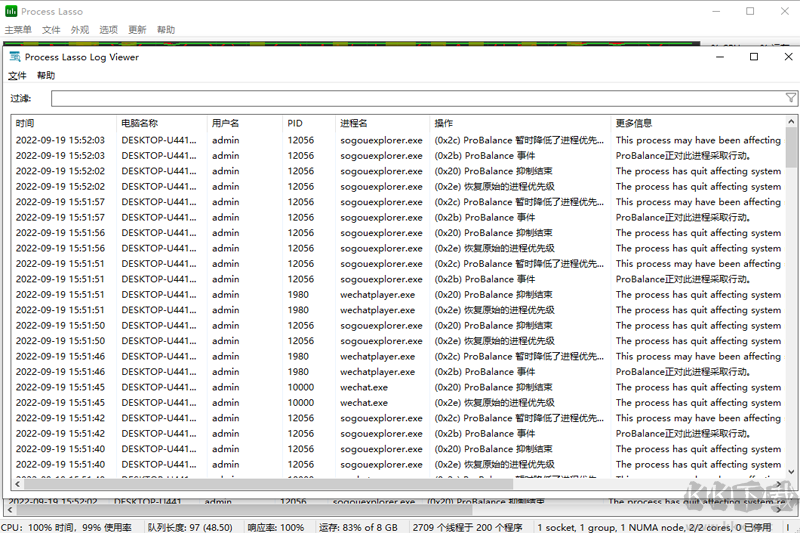
Task: Click the log list scroll-up arrow
Action: (x=791, y=121)
